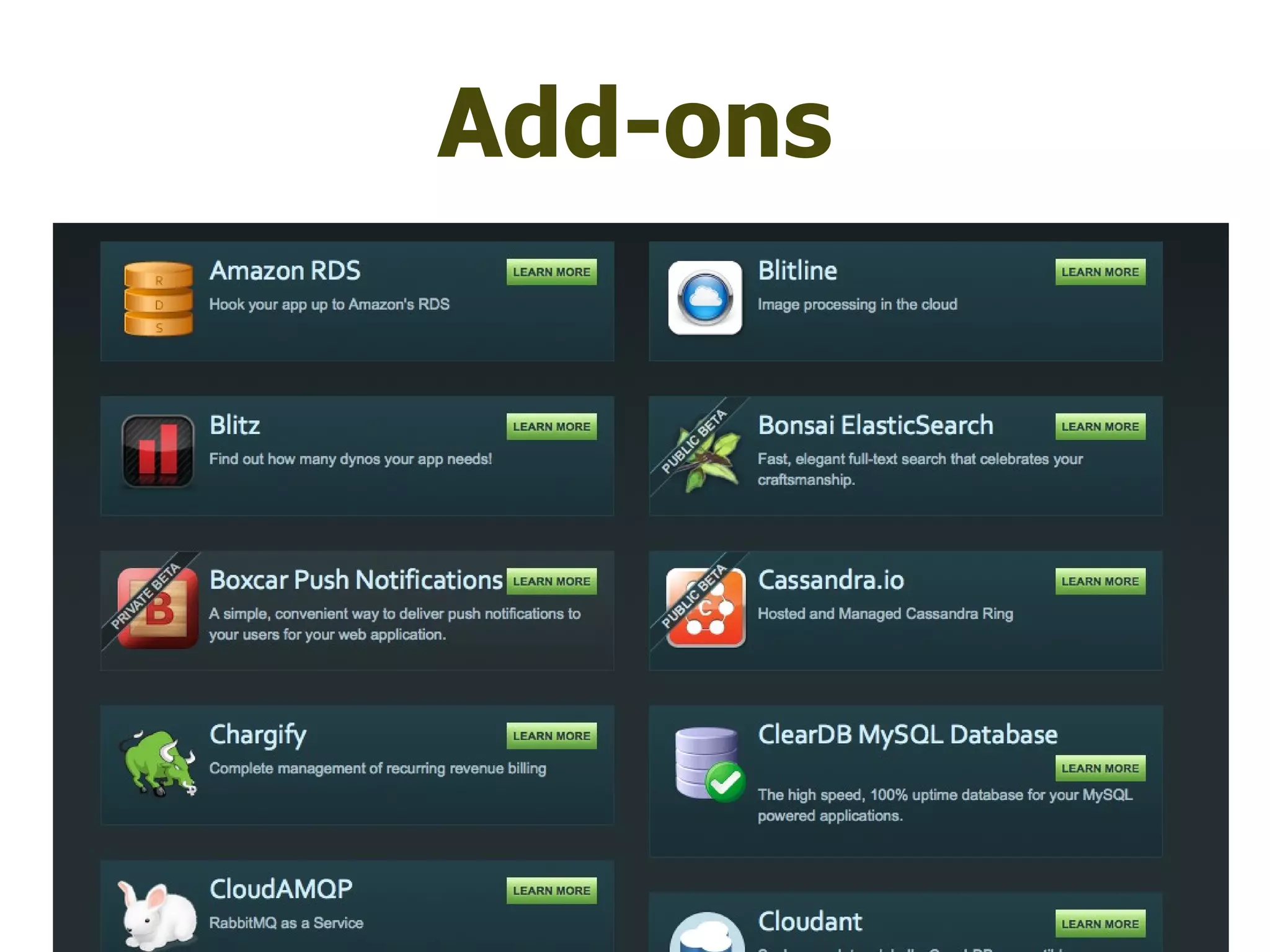
Task: Open the Bonsai ElasticSearch title
Action: 876,425
